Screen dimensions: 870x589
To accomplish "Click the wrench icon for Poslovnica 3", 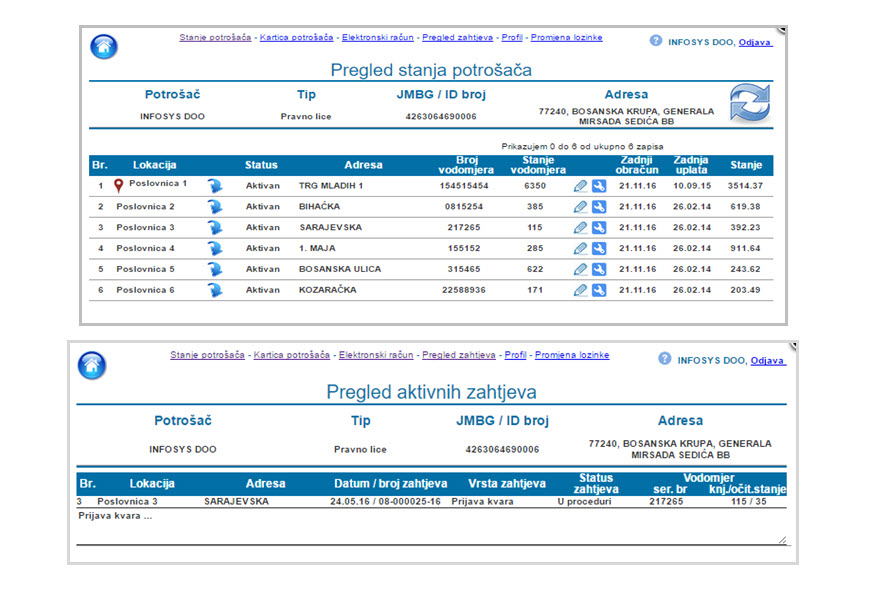I will tap(599, 227).
